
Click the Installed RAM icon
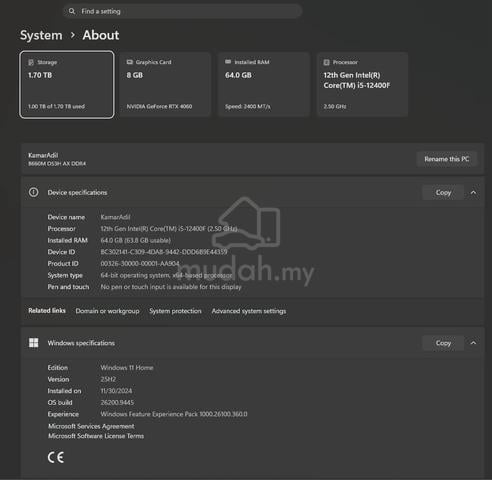228,62
